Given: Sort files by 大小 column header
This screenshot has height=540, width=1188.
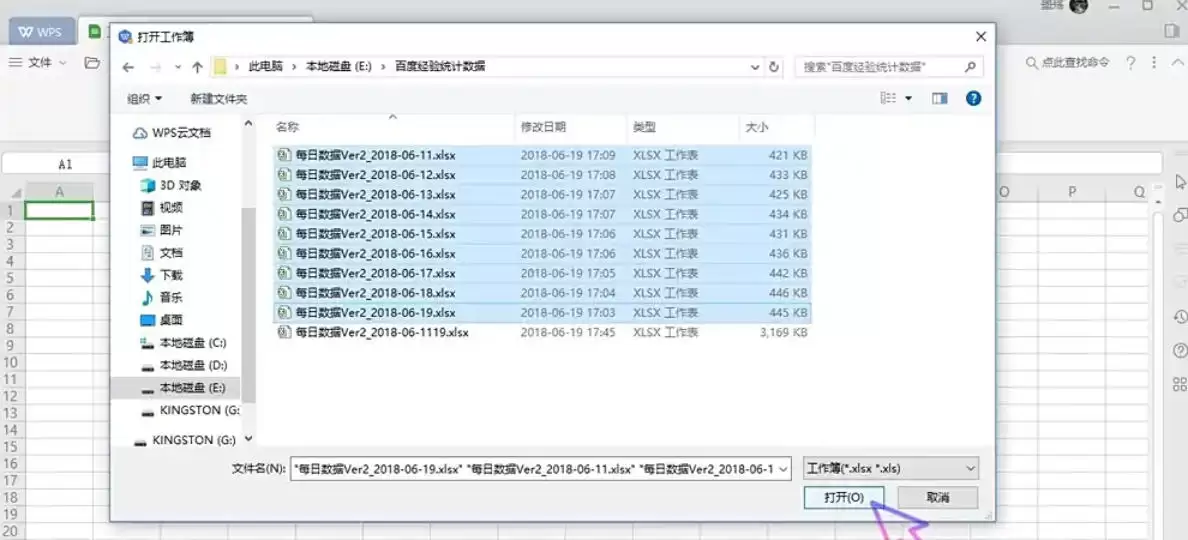Looking at the screenshot, I should [x=757, y=128].
